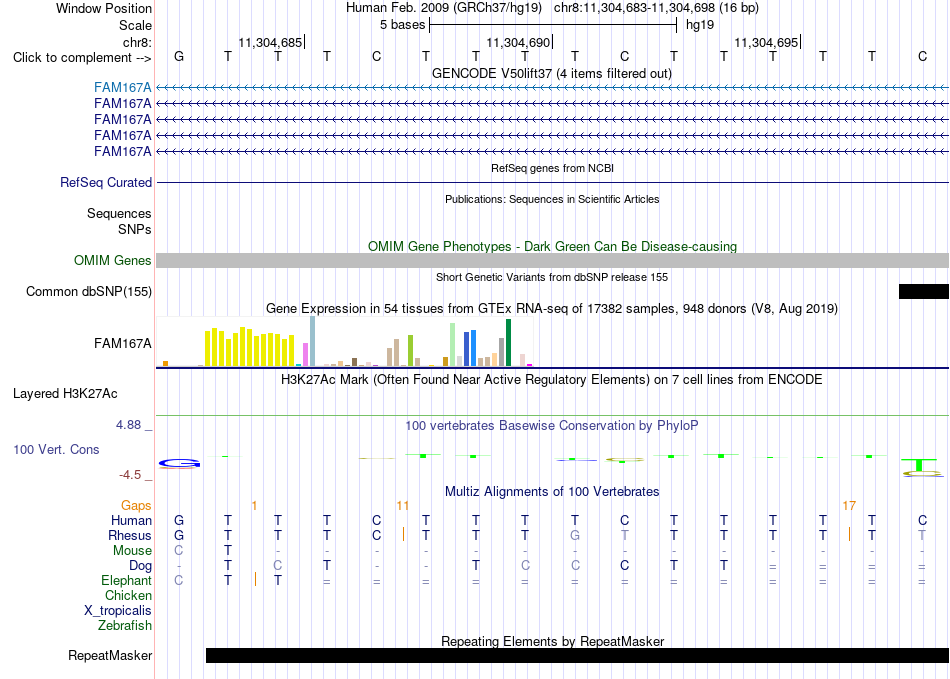The width and height of the screenshot is (950, 679).
Task: Click the 4.88 PhyloP upper scale value
Action: 128,425
